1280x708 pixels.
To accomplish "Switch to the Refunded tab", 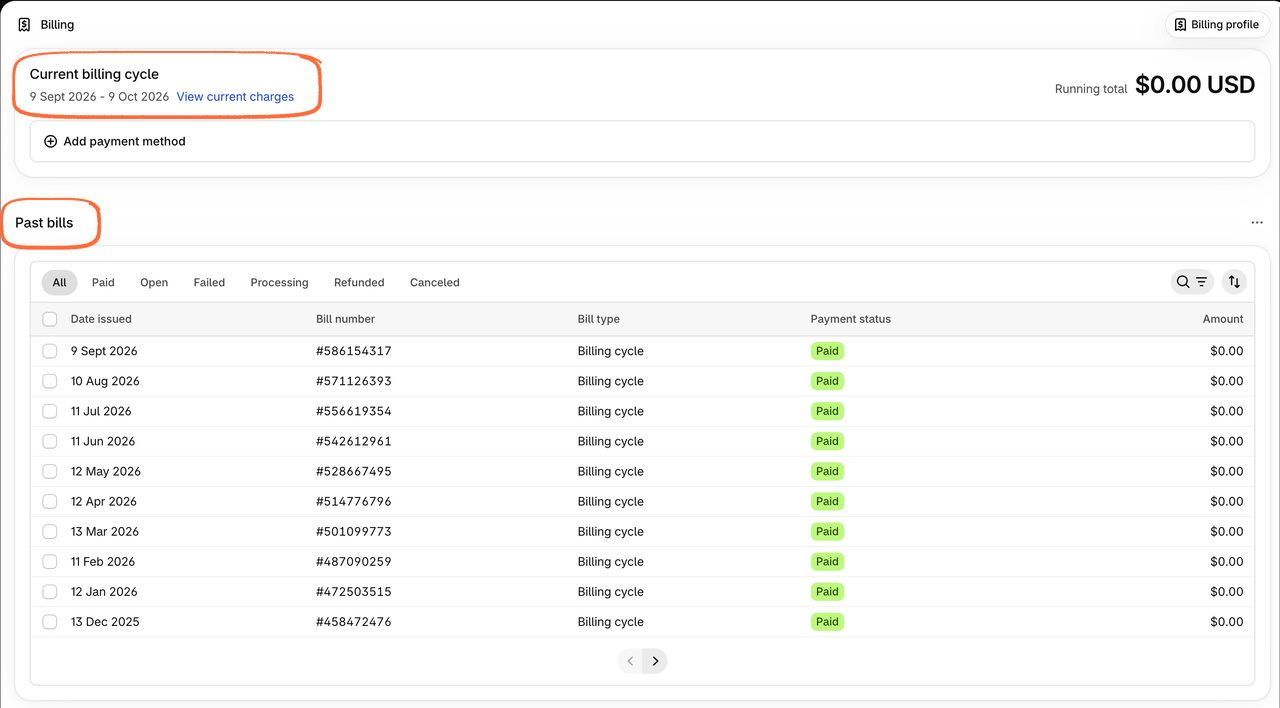I will pyautogui.click(x=359, y=282).
